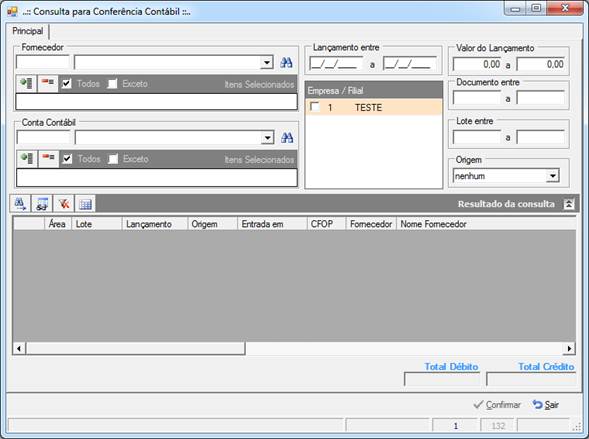This screenshot has width=589, height=439.
Task: Toggle the Todos checkbox under Fornecedor
Action: 67,83
